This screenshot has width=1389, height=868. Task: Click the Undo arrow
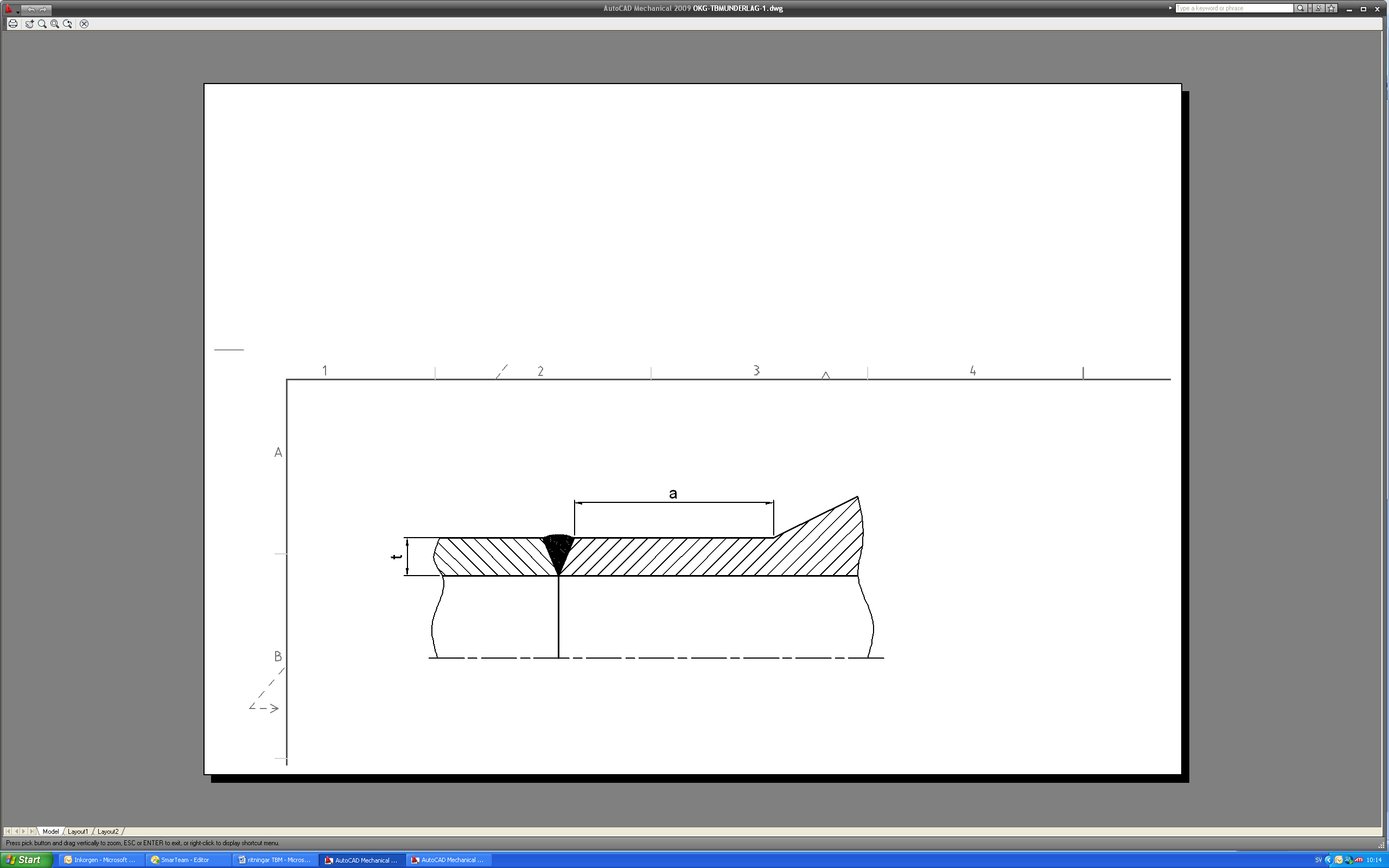pos(31,9)
